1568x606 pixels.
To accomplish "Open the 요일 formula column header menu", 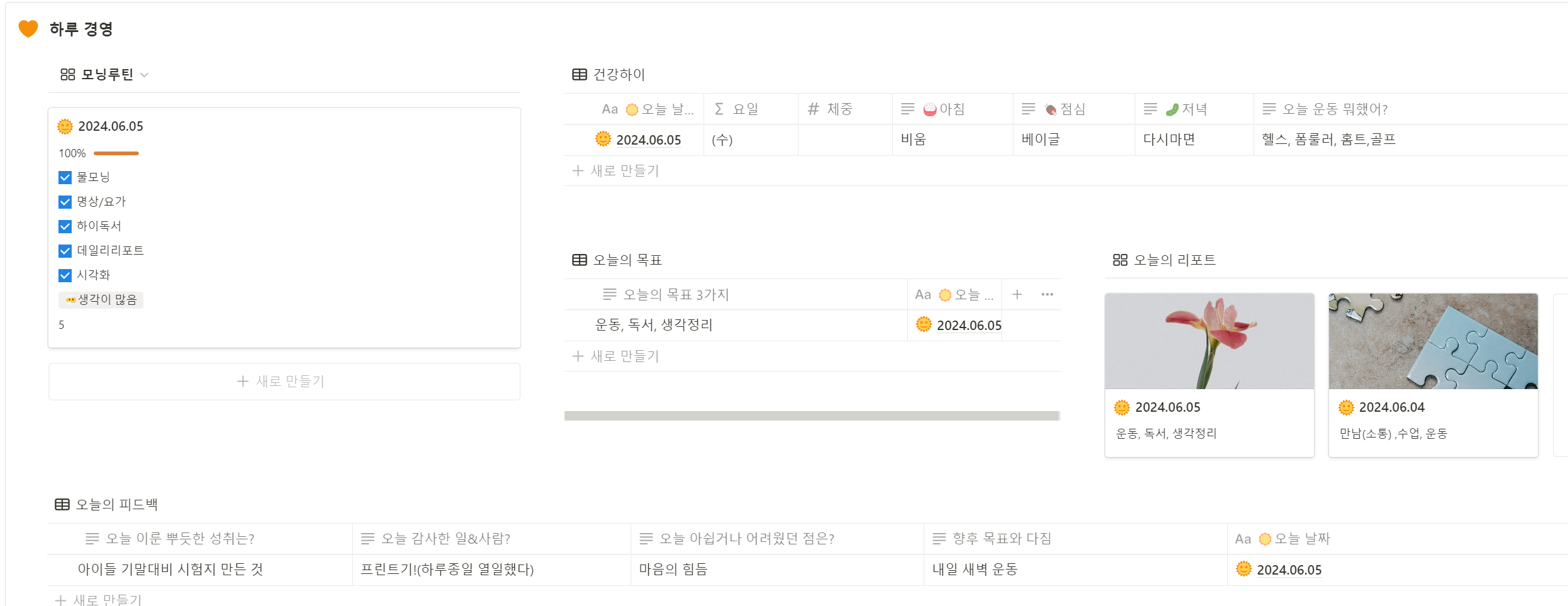I will point(751,109).
